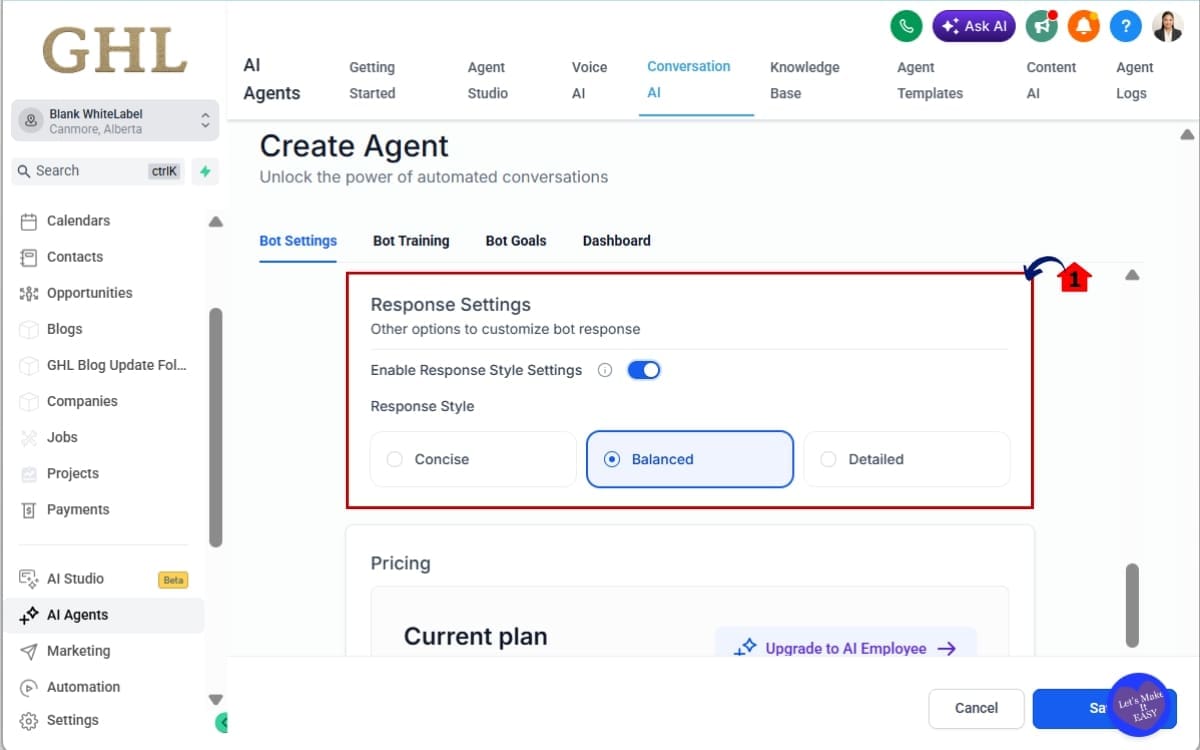The width and height of the screenshot is (1200, 750).
Task: Switch to the Content AI tab
Action: tap(1051, 80)
